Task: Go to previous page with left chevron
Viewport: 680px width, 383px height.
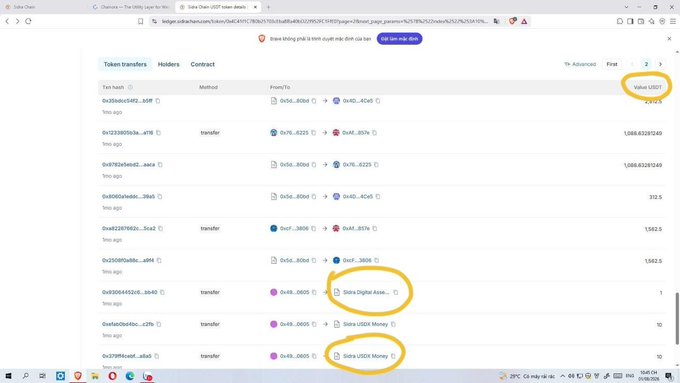Action: click(x=632, y=64)
